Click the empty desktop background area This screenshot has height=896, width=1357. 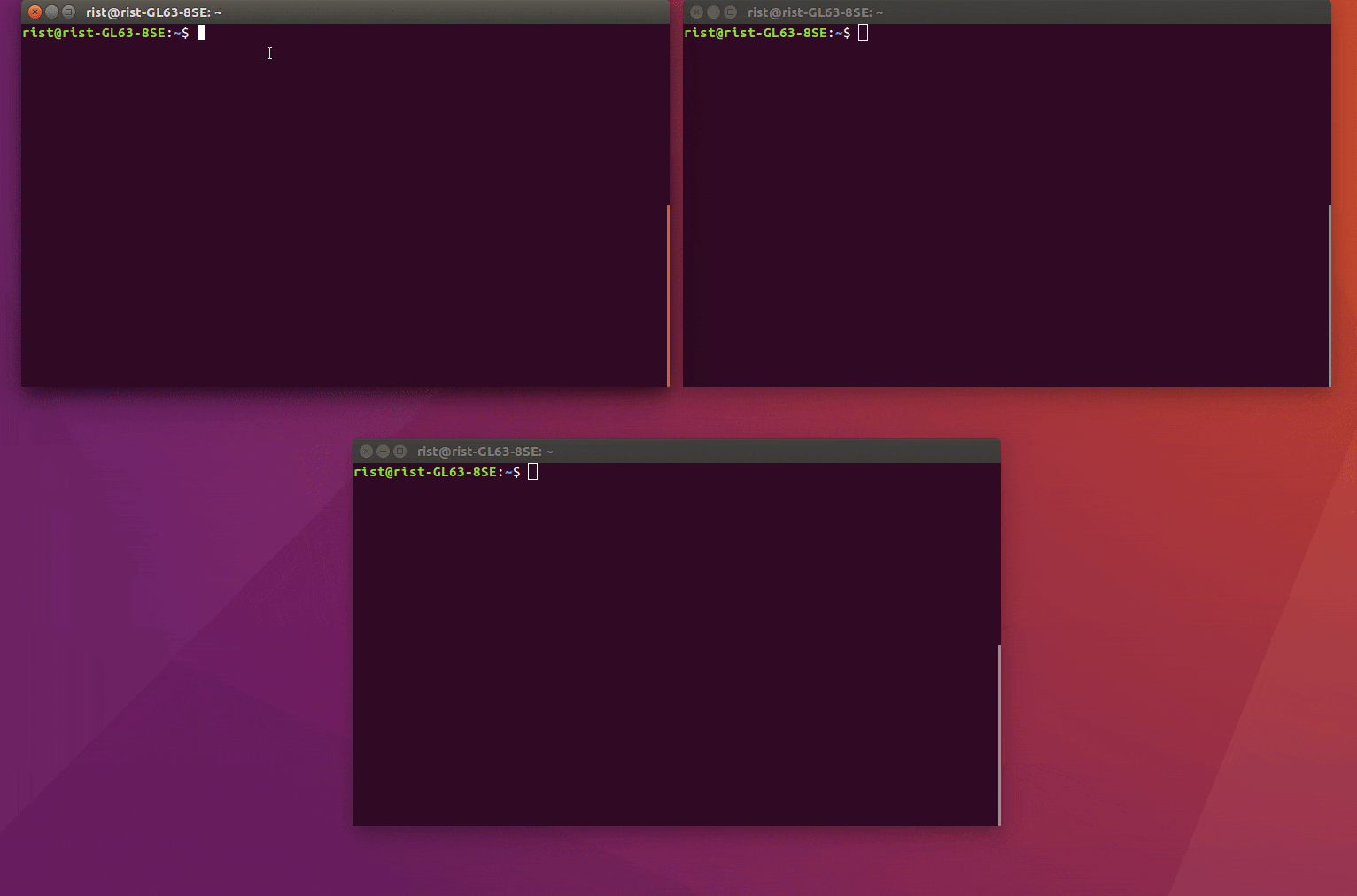click(x=177, y=664)
